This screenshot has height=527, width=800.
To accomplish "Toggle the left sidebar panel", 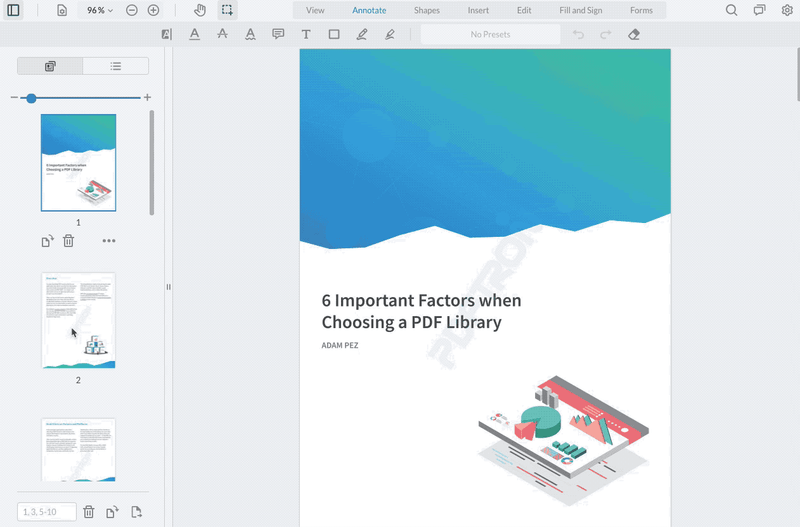I will 13,10.
